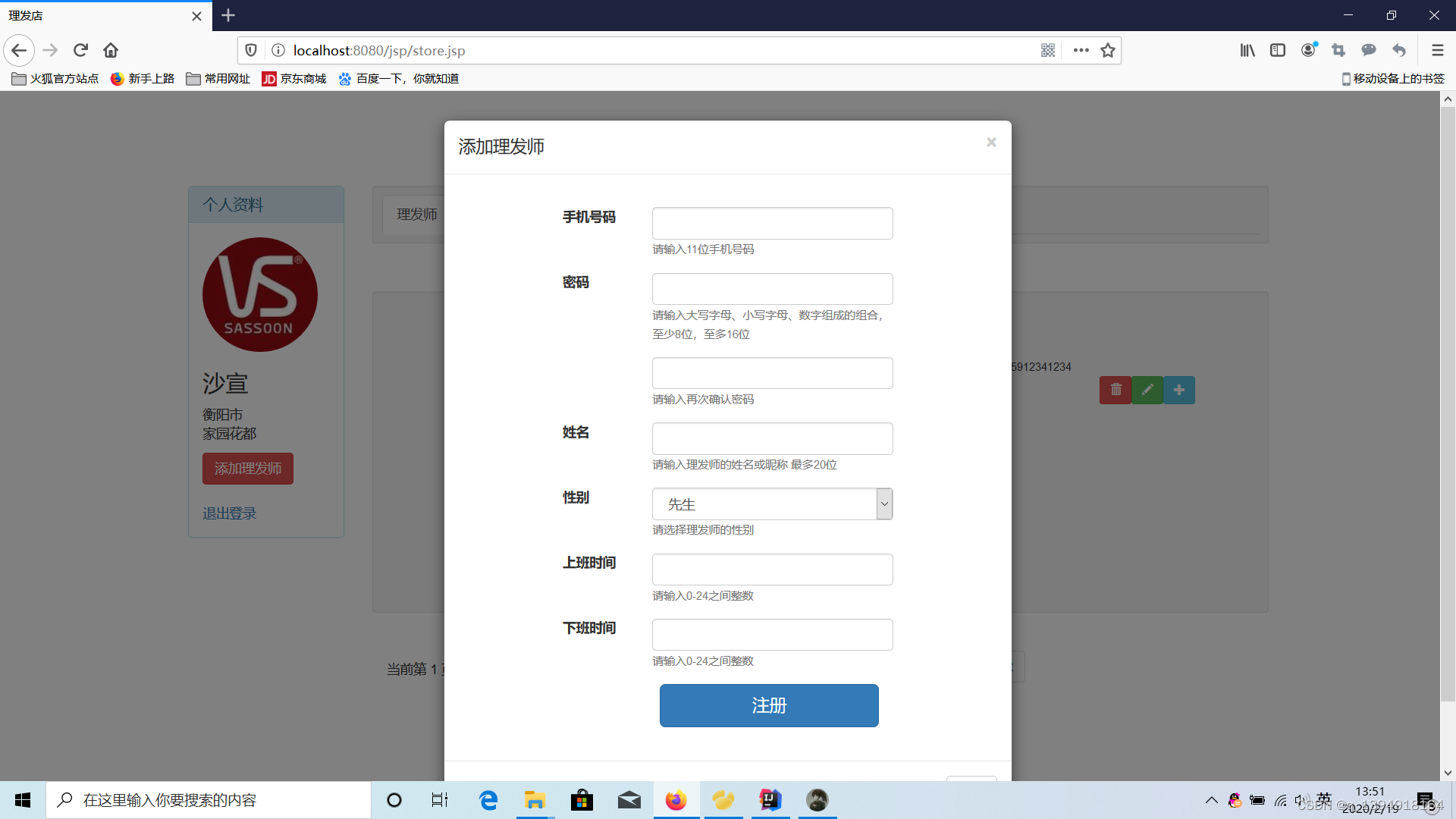Image resolution: width=1456 pixels, height=819 pixels.
Task: Click the 退出登录 link
Action: point(230,513)
